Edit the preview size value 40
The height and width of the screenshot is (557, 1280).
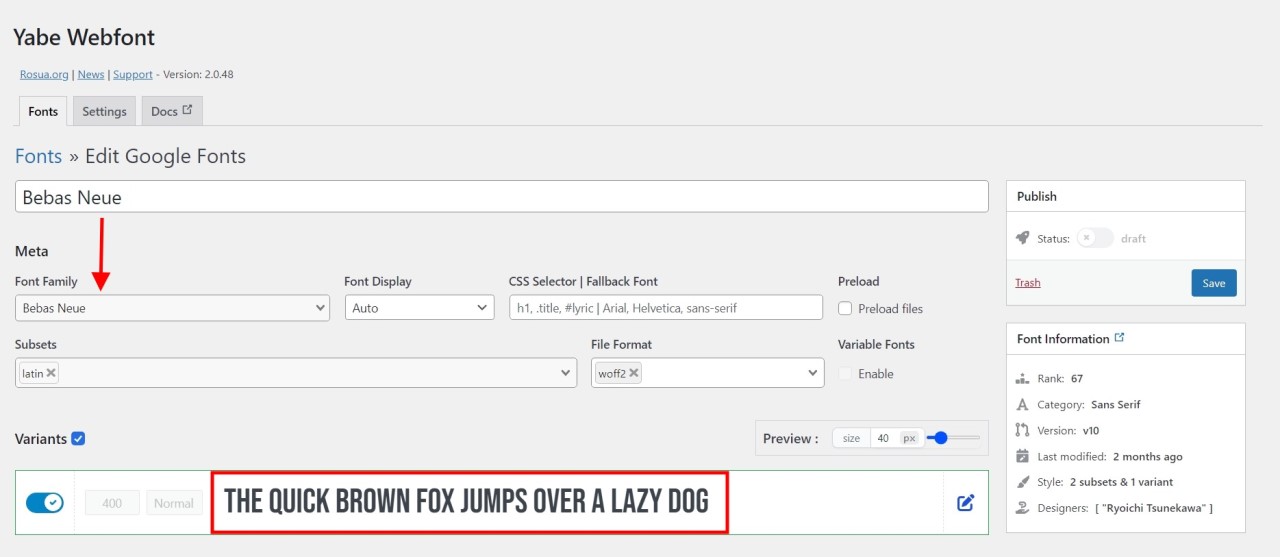tap(883, 438)
